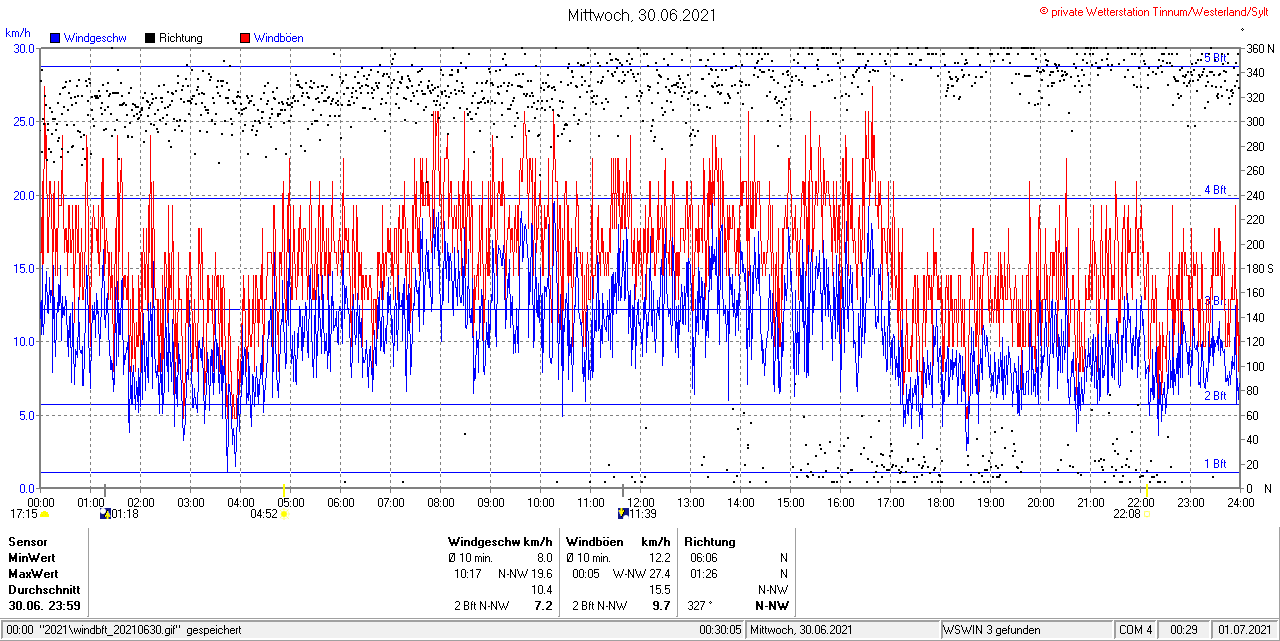This screenshot has width=1280, height=641.
Task: Click the '24:00' time axis label
Action: tap(1241, 502)
